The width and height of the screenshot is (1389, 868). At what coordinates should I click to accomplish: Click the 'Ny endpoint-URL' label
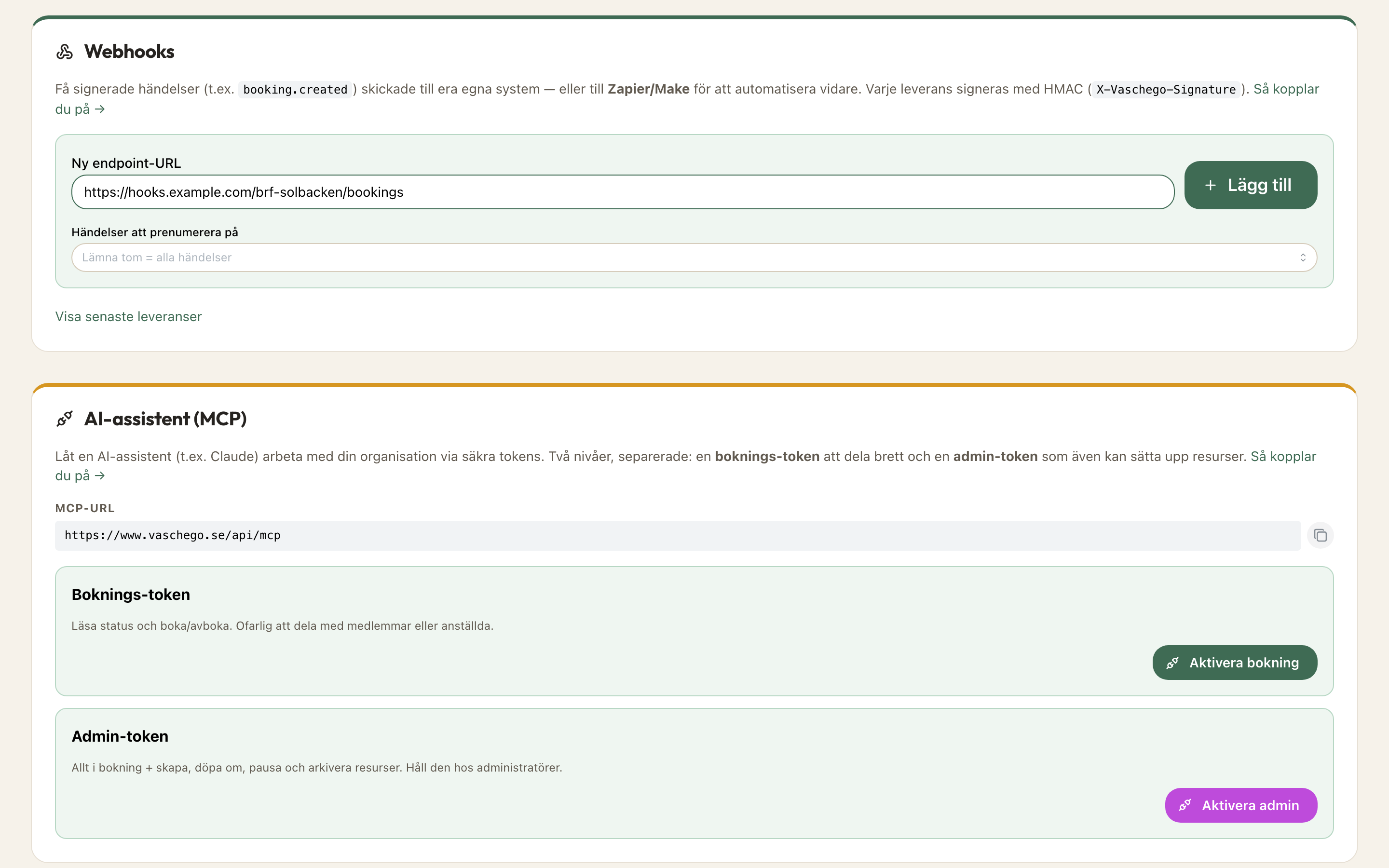[x=126, y=163]
